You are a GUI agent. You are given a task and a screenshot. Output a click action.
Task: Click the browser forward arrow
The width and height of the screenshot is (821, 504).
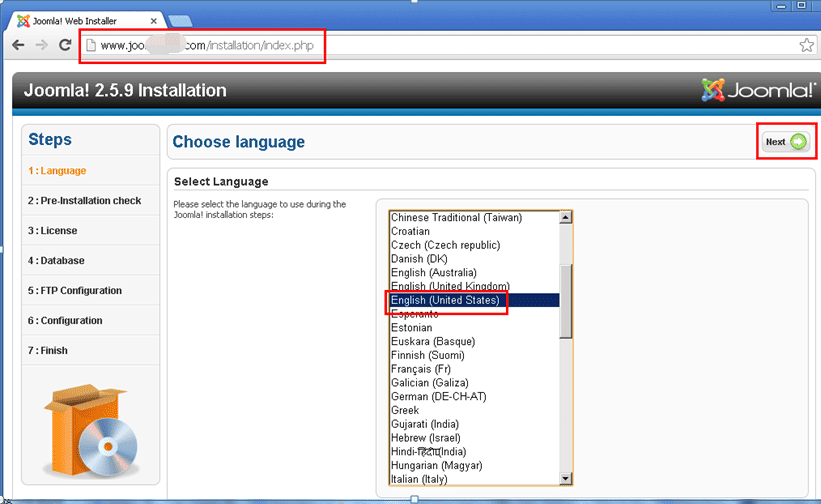(x=41, y=45)
